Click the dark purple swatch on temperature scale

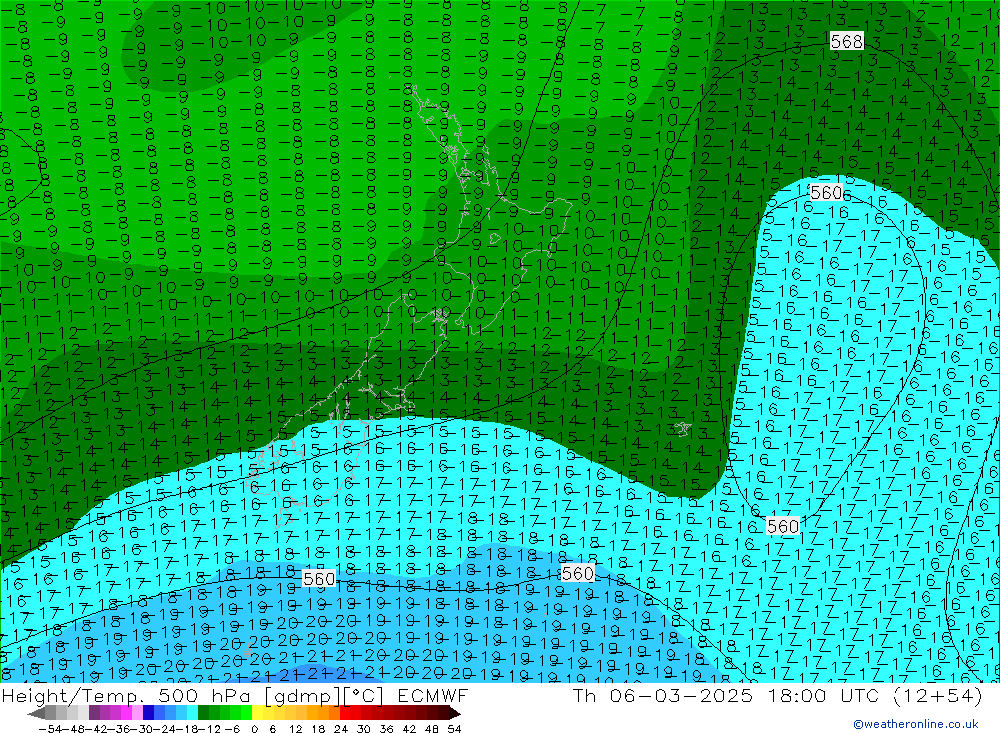(94, 713)
